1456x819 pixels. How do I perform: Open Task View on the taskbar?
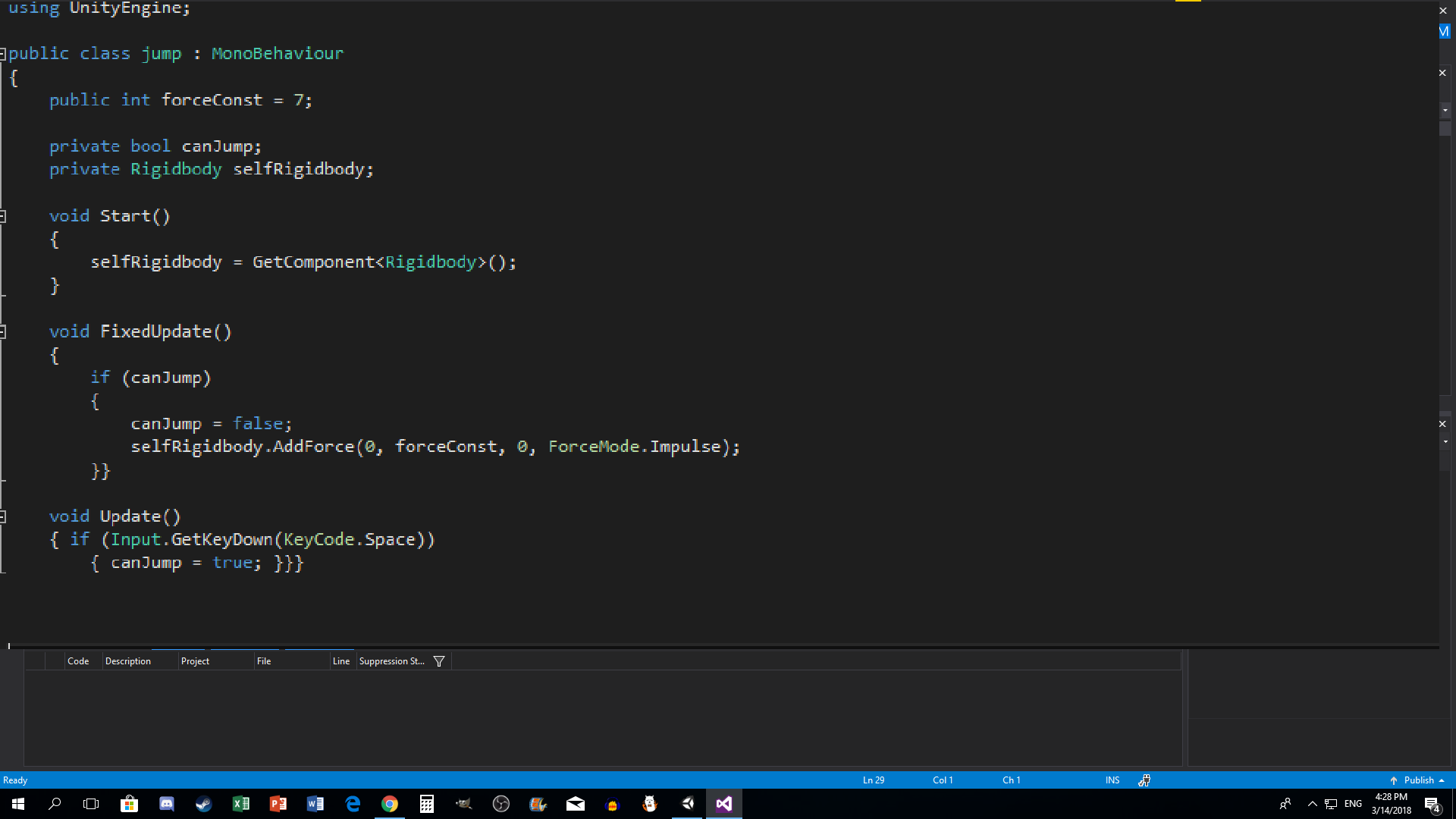pyautogui.click(x=91, y=804)
